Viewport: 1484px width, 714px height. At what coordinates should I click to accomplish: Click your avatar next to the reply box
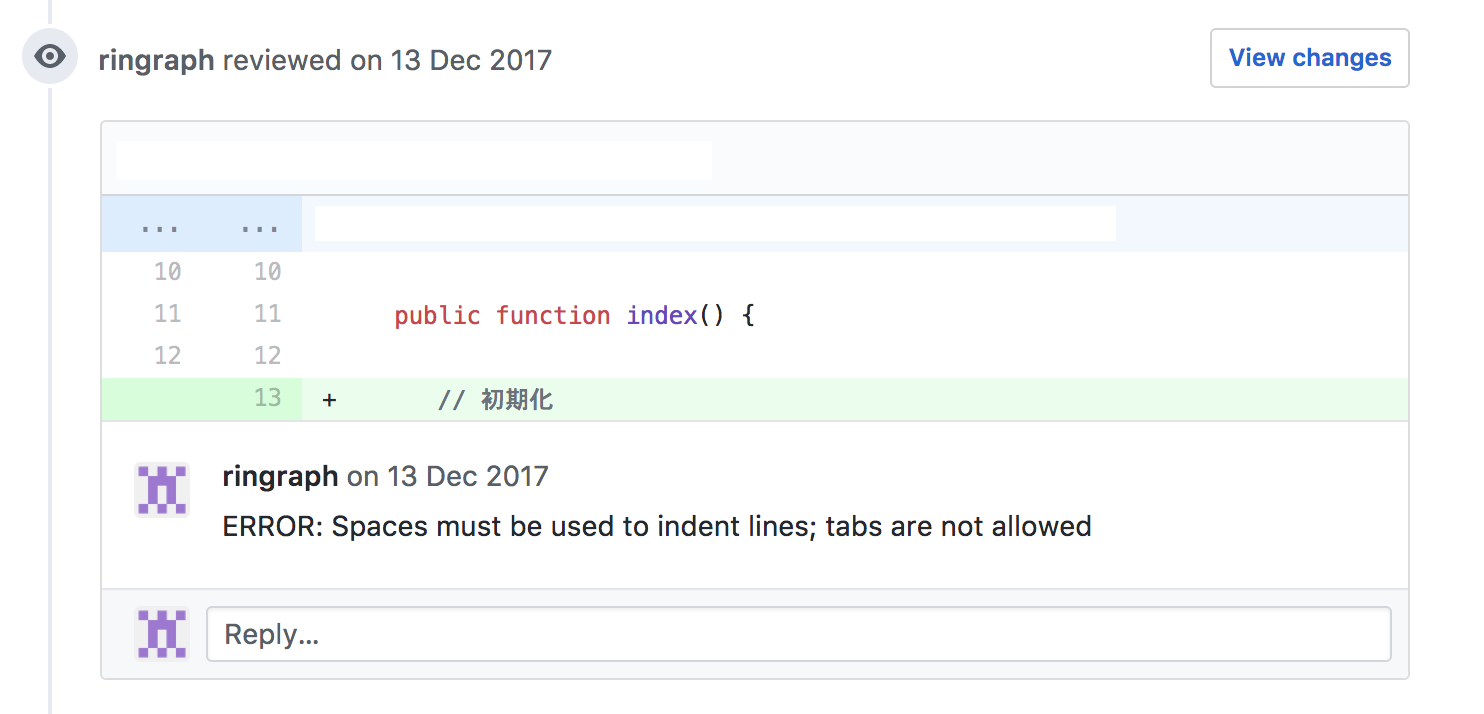[162, 634]
